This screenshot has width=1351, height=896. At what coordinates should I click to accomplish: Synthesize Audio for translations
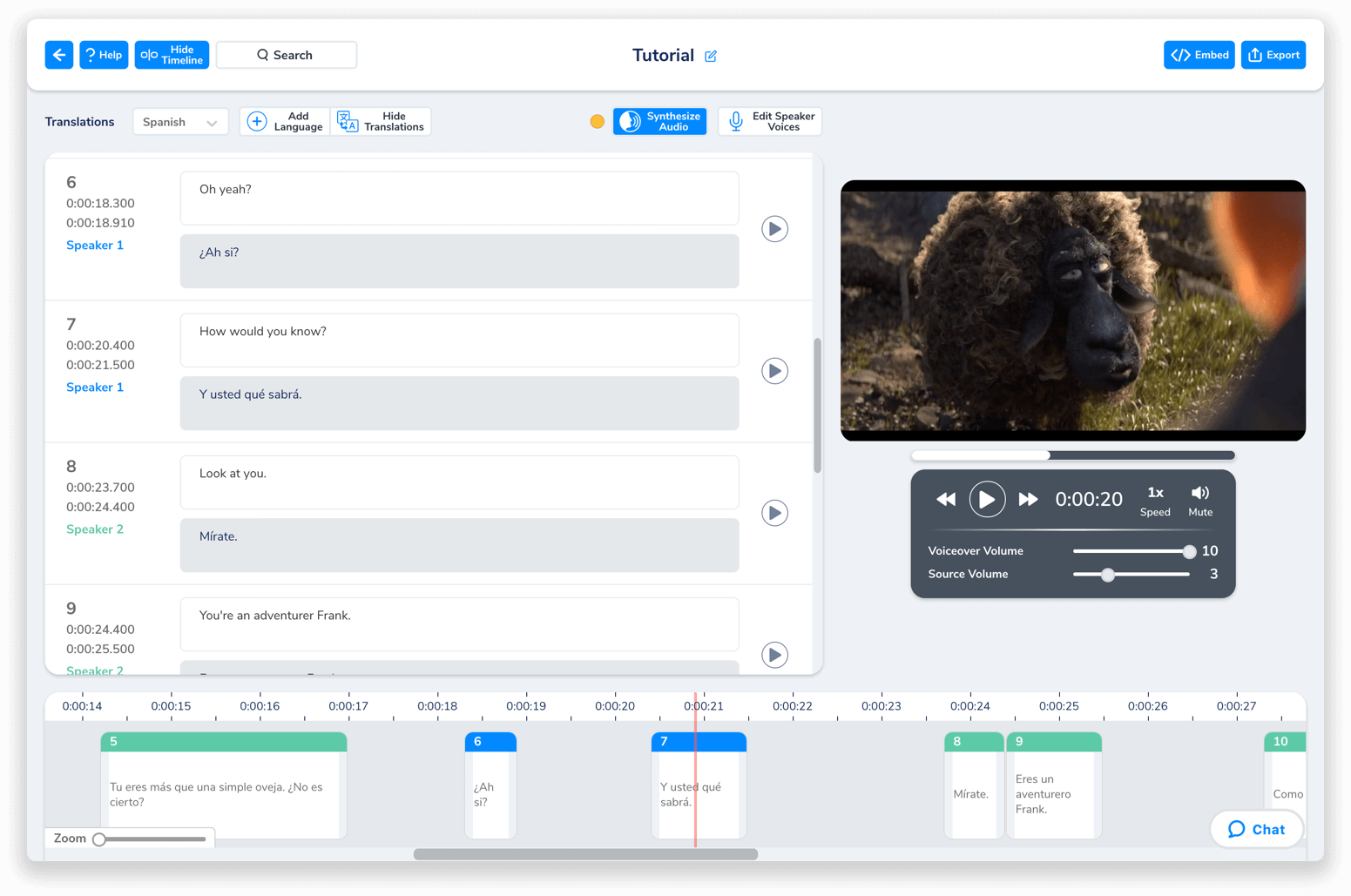[659, 121]
